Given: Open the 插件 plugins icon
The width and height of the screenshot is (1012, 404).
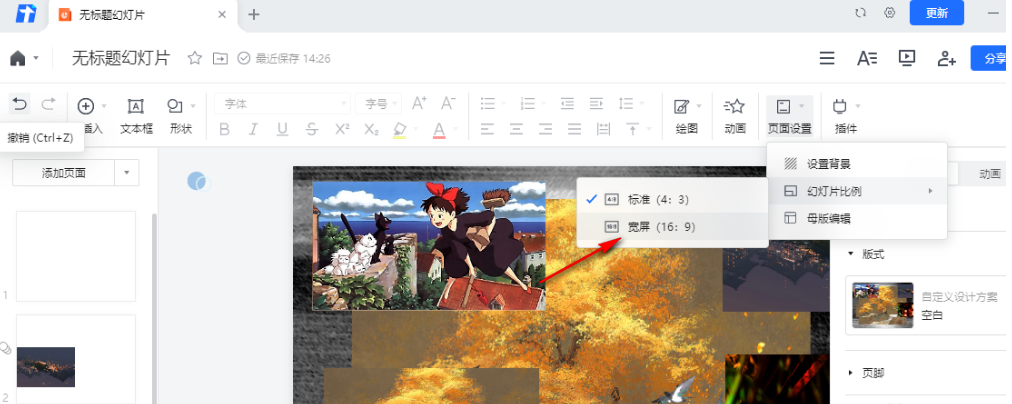Looking at the screenshot, I should point(845,114).
